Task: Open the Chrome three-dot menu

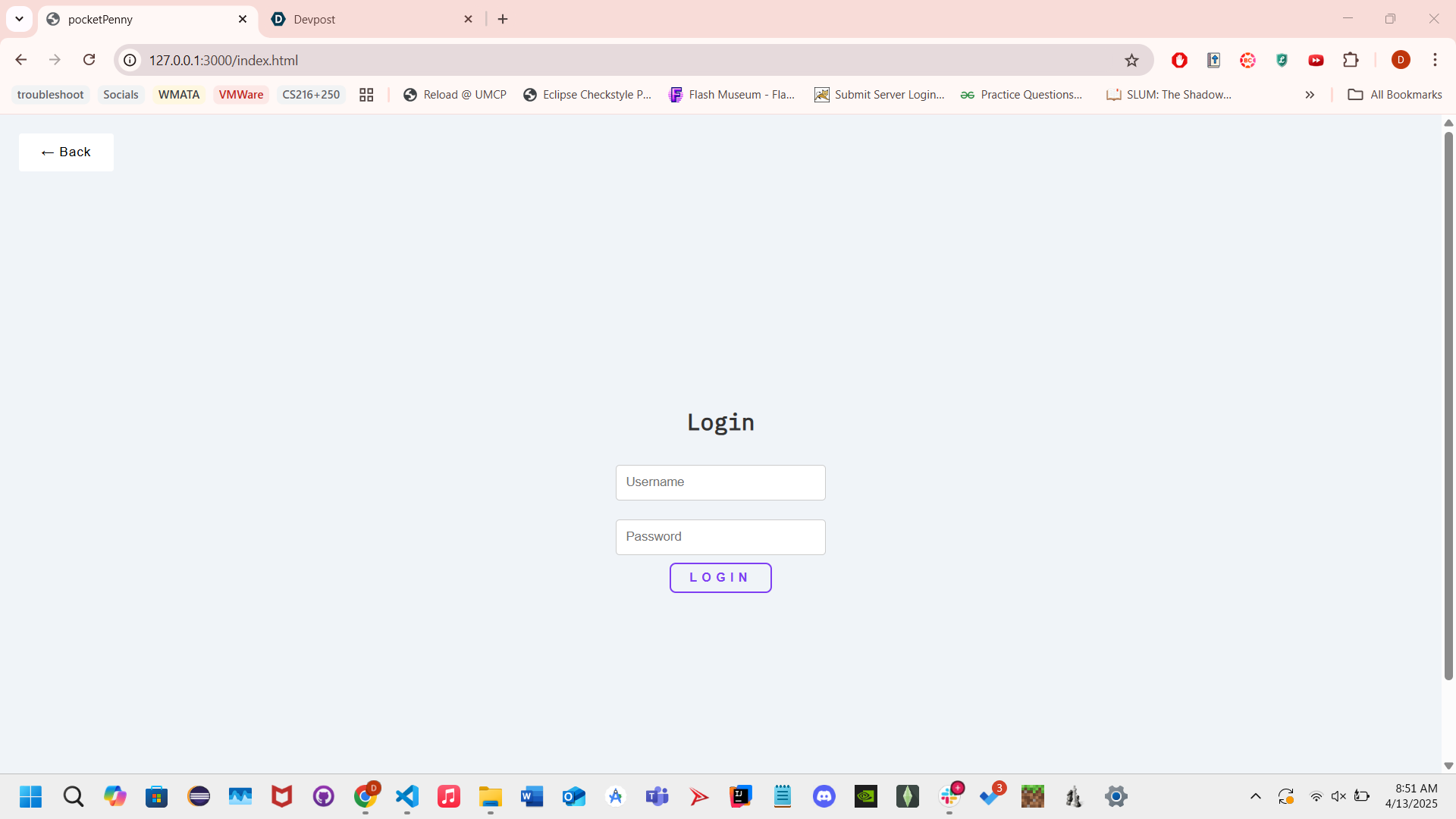Action: click(x=1435, y=60)
